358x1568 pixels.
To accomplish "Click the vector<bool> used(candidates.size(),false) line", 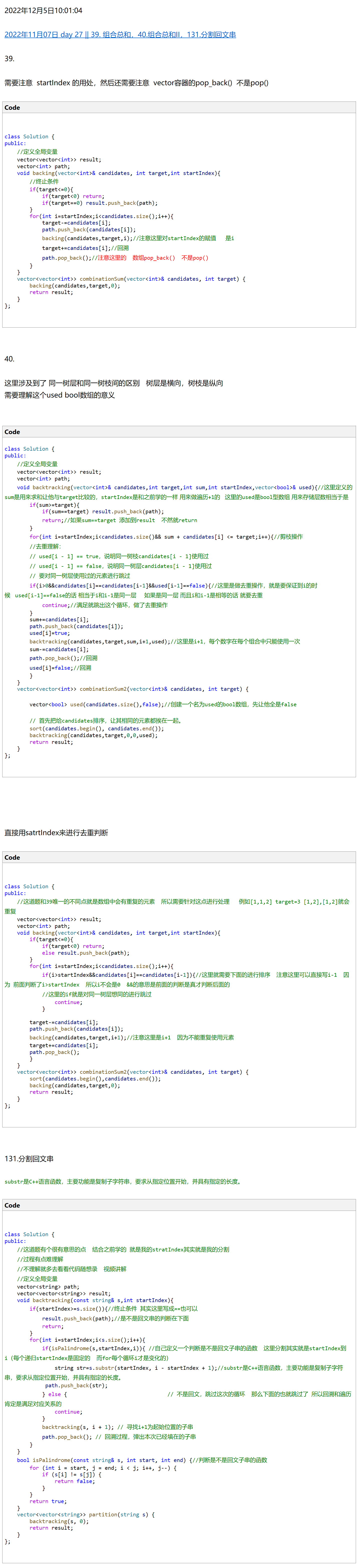I will (163, 704).
